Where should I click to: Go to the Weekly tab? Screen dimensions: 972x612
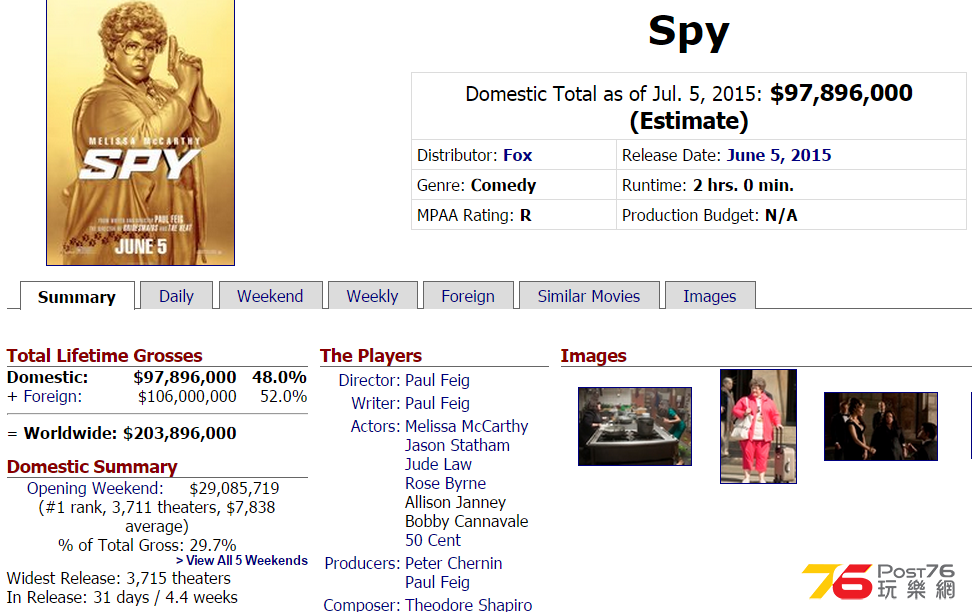[x=373, y=296]
